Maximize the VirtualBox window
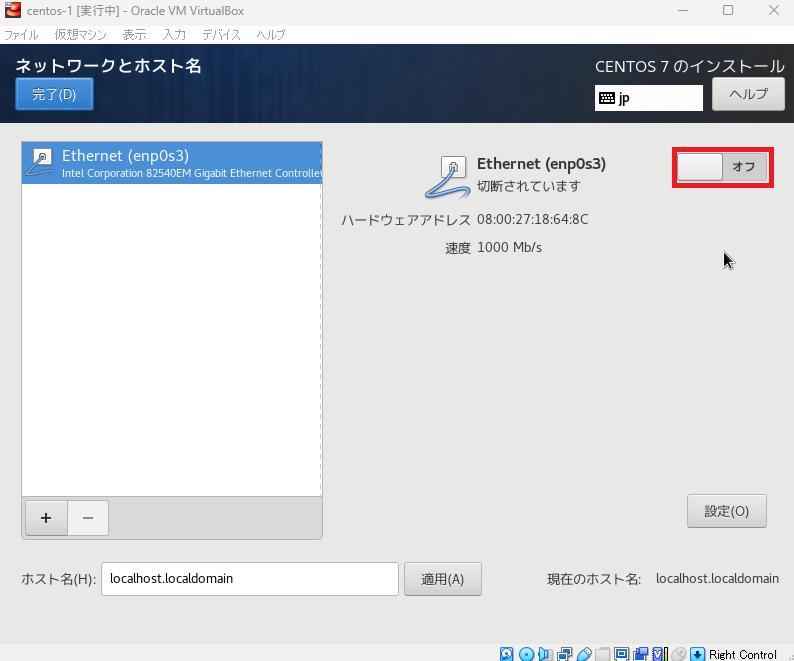Viewport: 794px width, 661px height. pyautogui.click(x=728, y=10)
